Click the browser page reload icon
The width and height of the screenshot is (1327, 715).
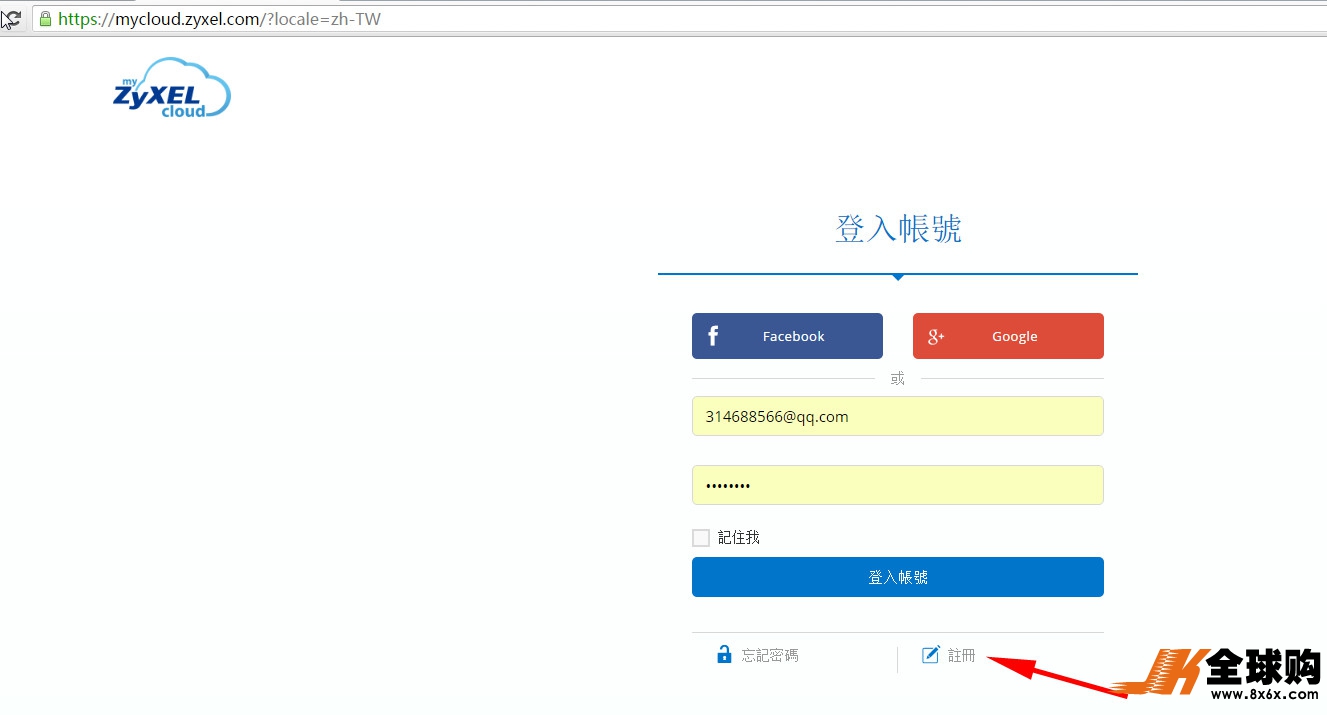pos(12,18)
